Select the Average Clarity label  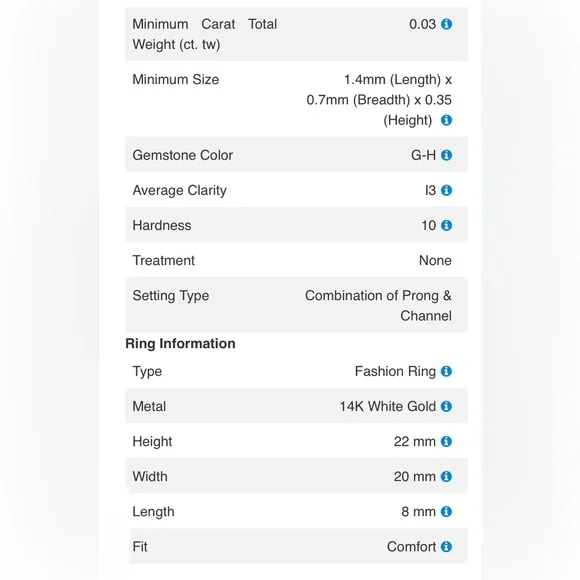click(179, 190)
